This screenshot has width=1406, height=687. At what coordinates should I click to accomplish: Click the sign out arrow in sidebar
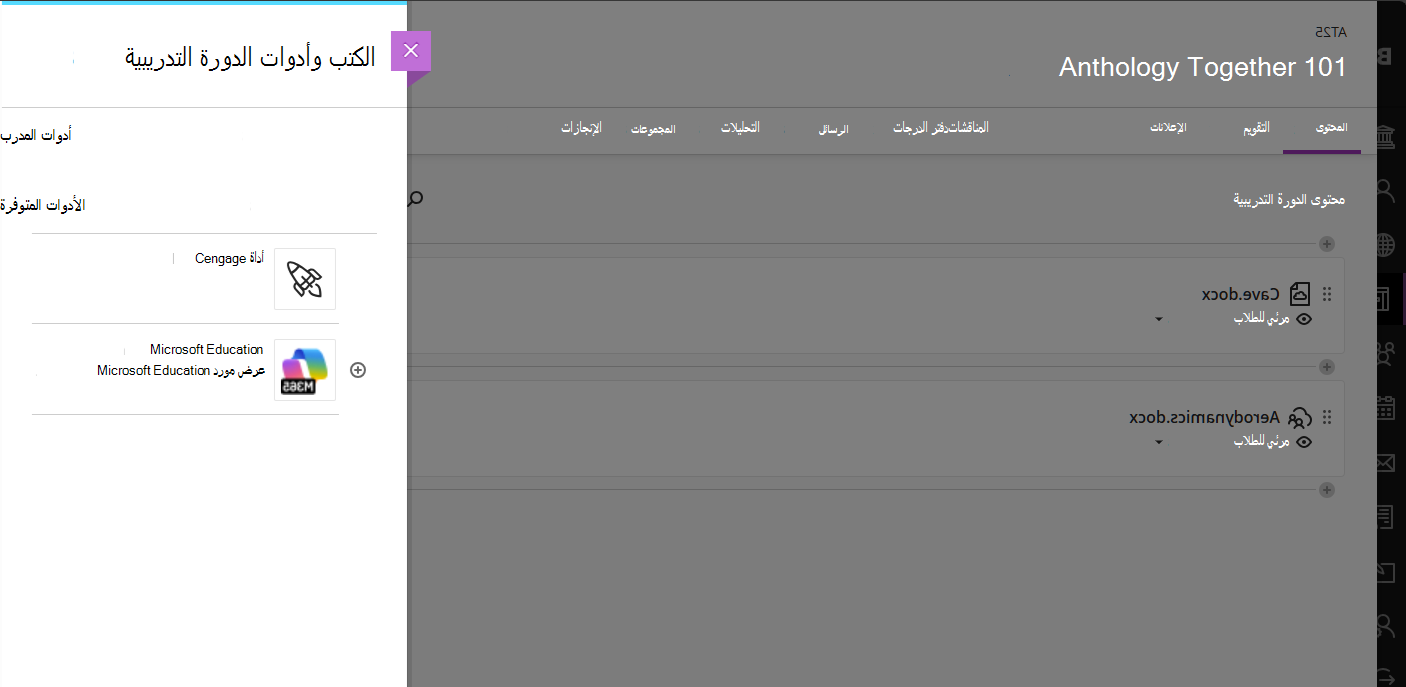coord(1386,675)
